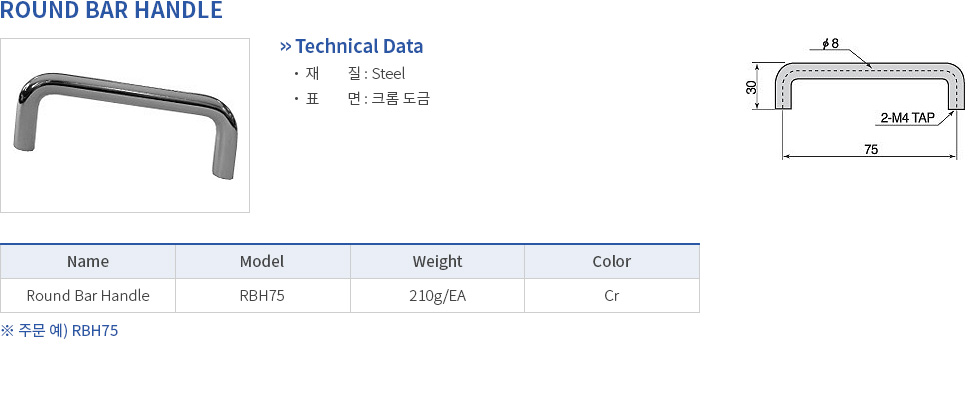The image size is (980, 394).
Task: Click the ø8 diameter label on drawing
Action: [x=830, y=43]
